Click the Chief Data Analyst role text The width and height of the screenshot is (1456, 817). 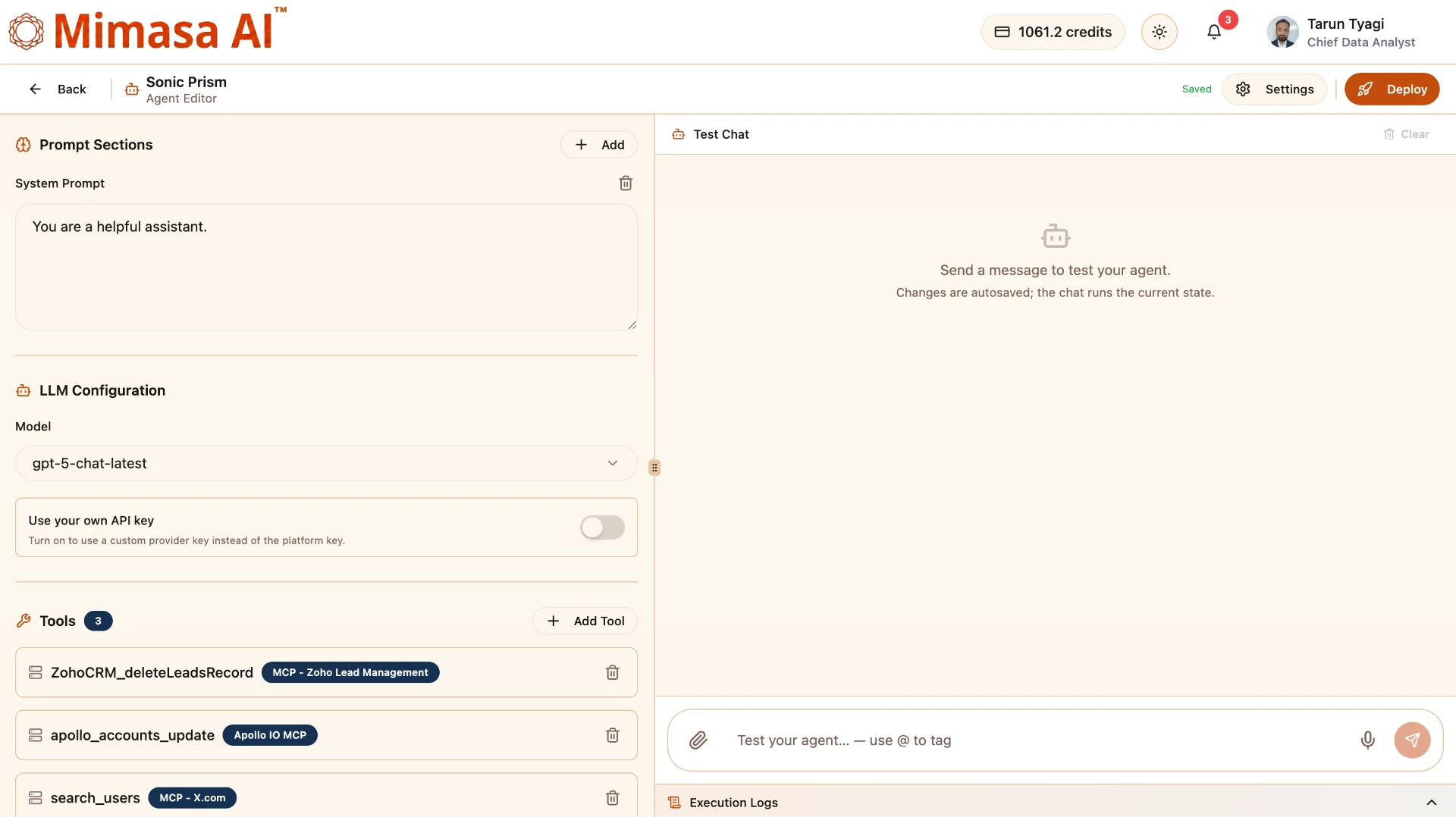point(1361,42)
